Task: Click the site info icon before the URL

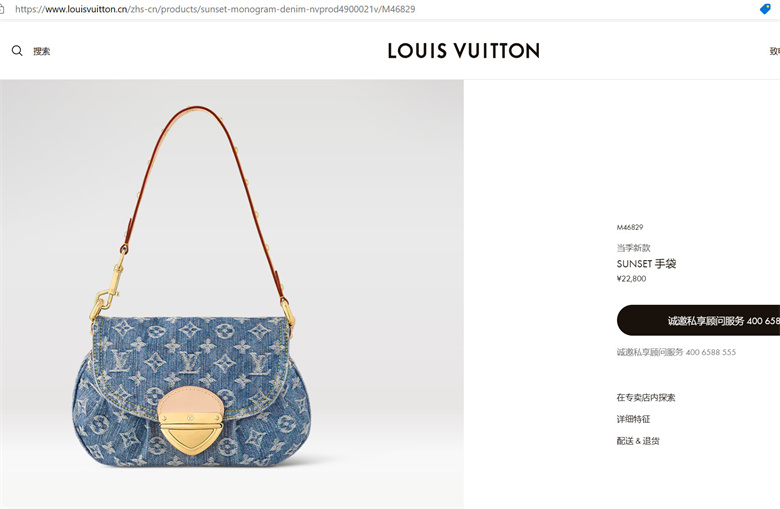Action: pos(2,9)
